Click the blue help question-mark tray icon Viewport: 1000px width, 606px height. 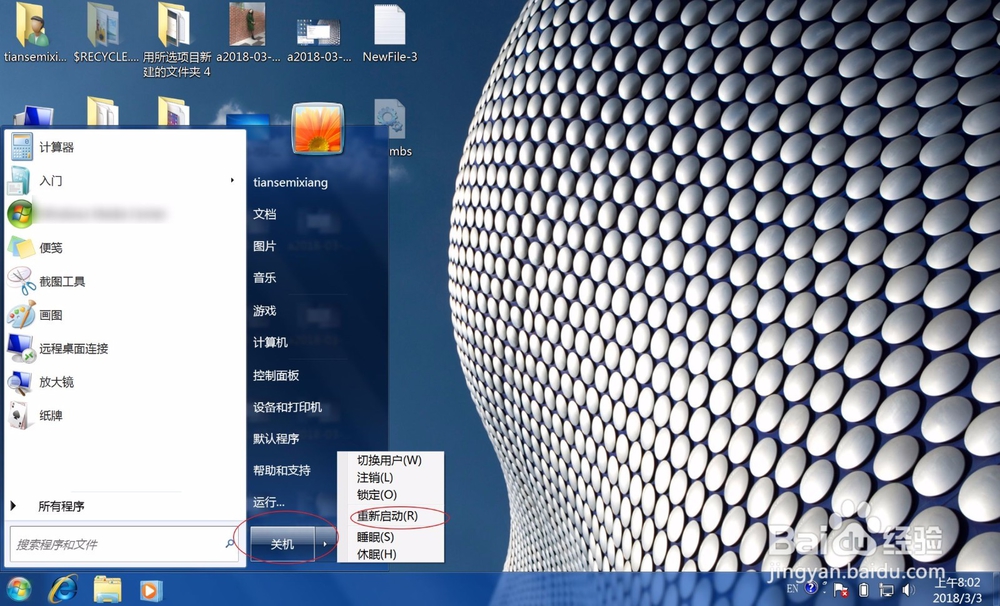(x=811, y=588)
